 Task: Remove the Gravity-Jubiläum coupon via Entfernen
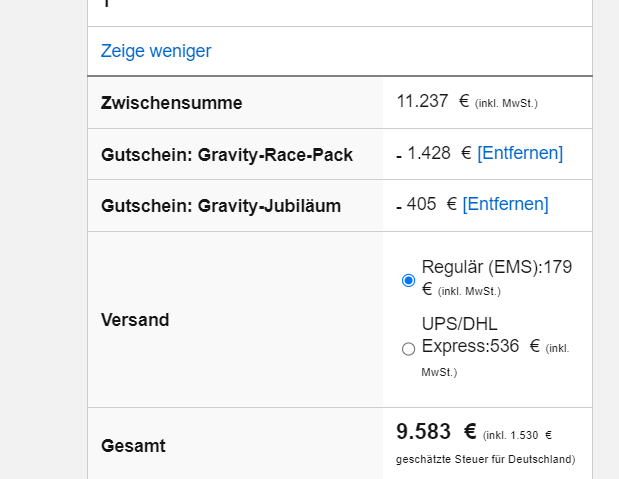click(505, 204)
